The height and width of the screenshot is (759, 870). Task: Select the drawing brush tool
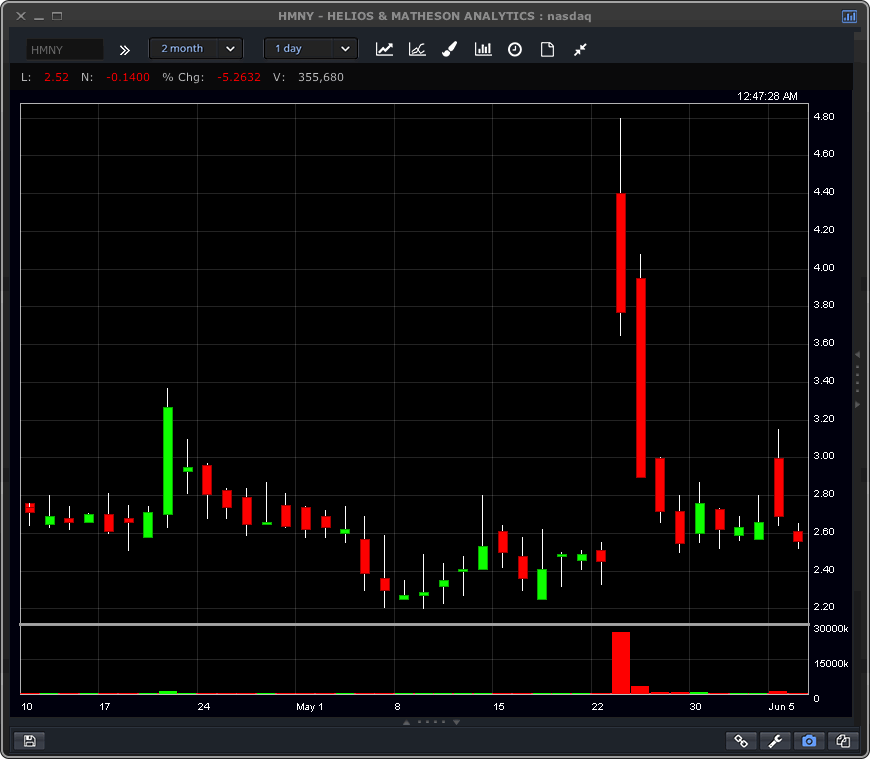pyautogui.click(x=449, y=48)
